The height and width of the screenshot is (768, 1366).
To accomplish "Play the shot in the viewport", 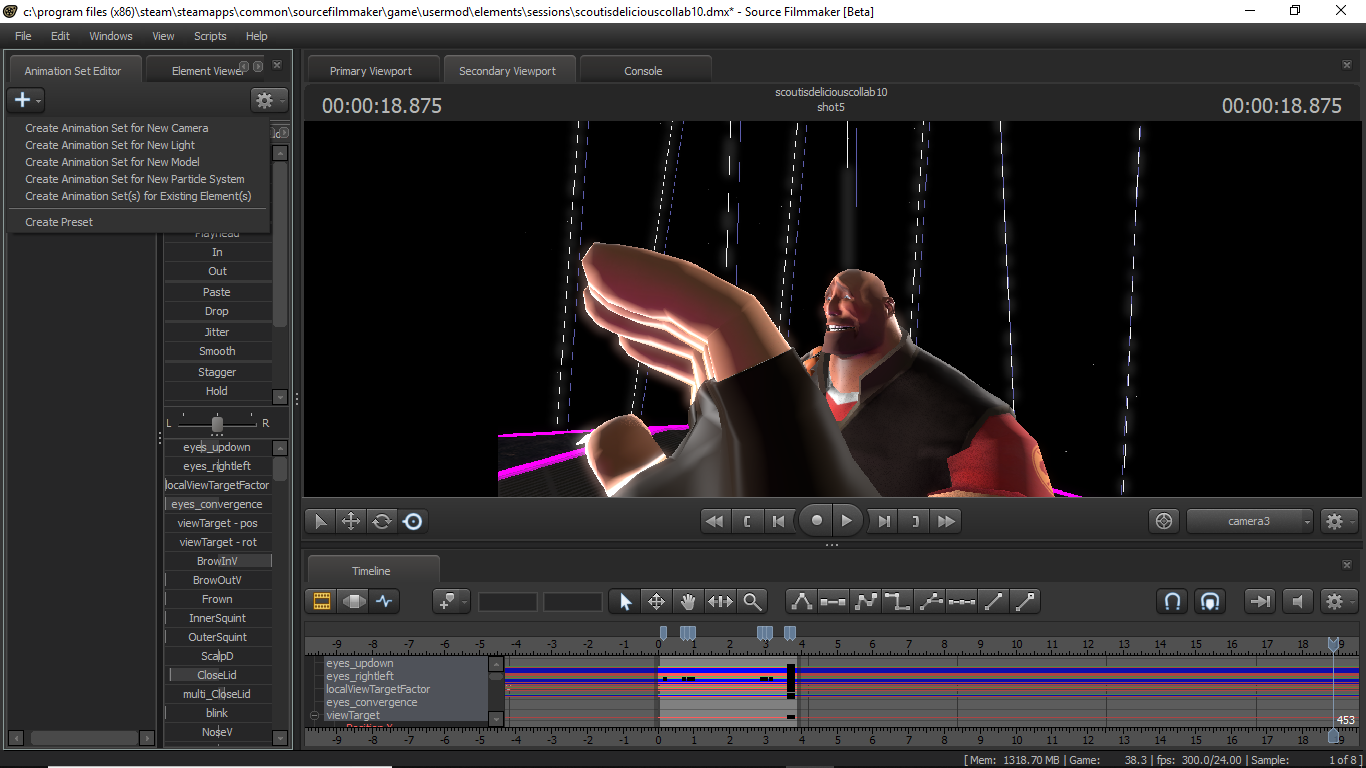I will [x=847, y=521].
